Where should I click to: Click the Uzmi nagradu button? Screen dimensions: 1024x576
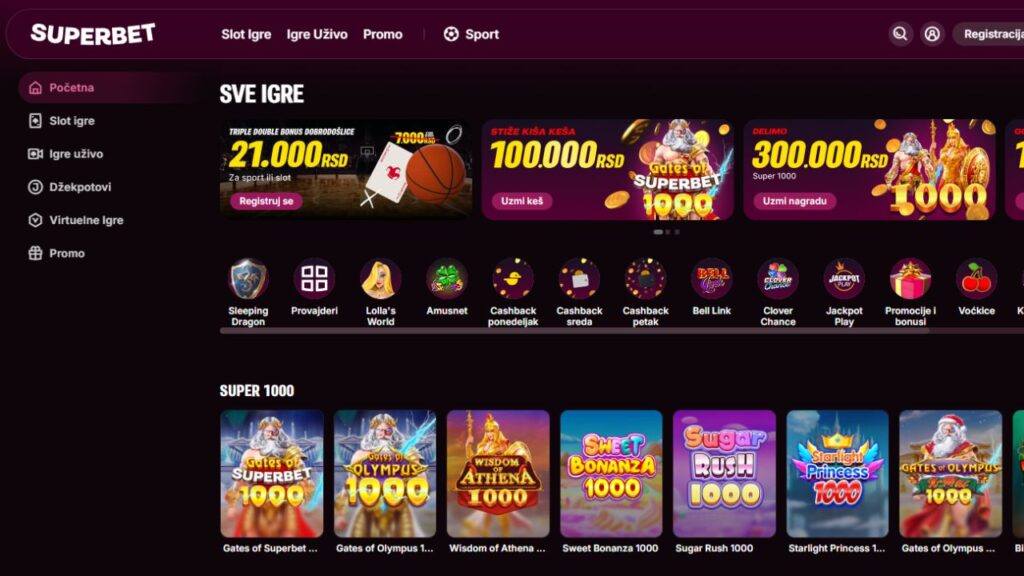point(794,201)
